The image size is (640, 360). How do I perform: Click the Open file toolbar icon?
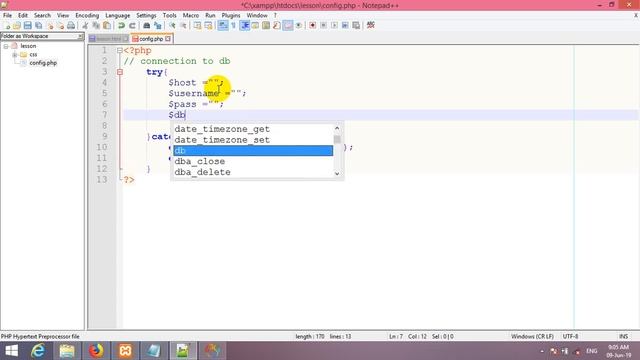pyautogui.click(x=17, y=25)
